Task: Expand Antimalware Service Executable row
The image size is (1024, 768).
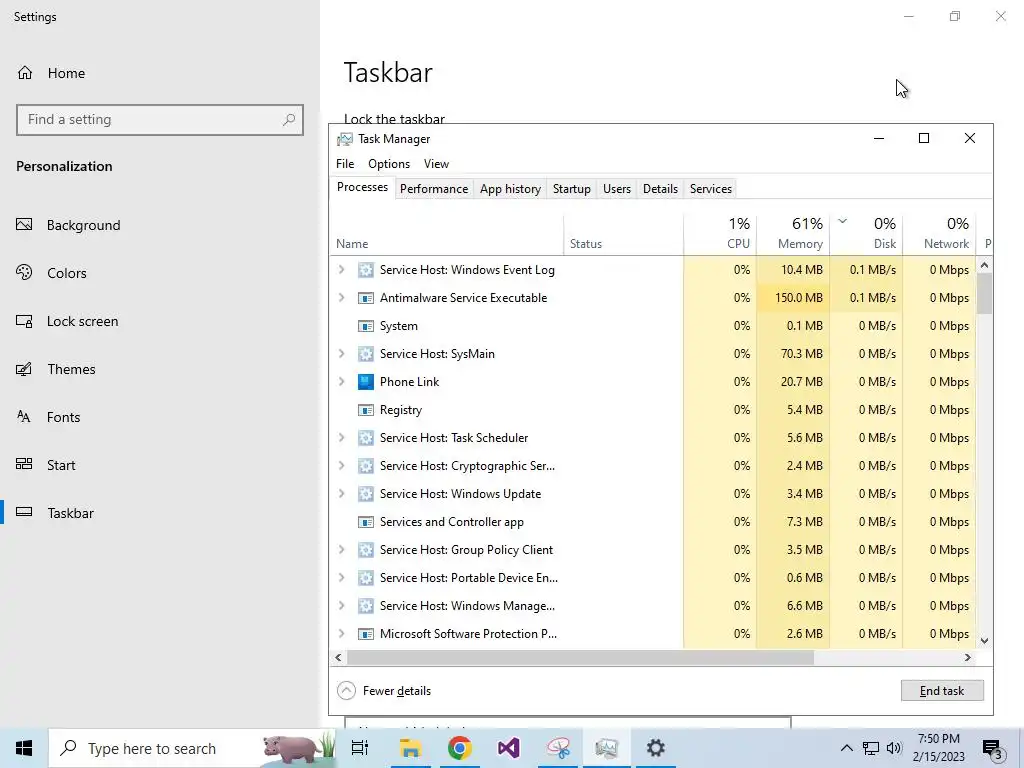Action: point(342,298)
